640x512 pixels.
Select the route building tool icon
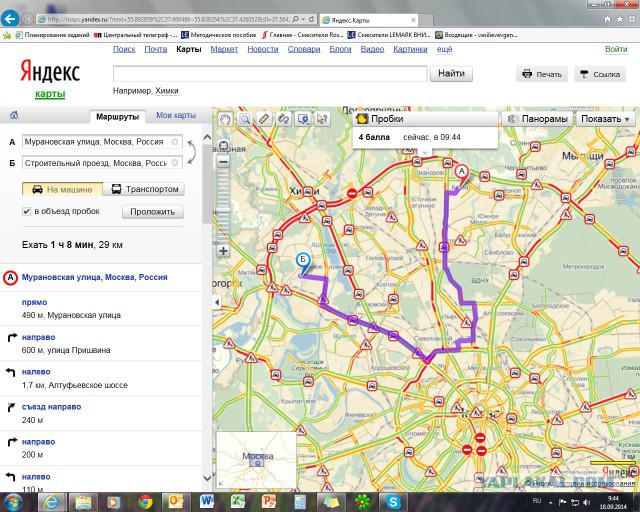click(283, 119)
